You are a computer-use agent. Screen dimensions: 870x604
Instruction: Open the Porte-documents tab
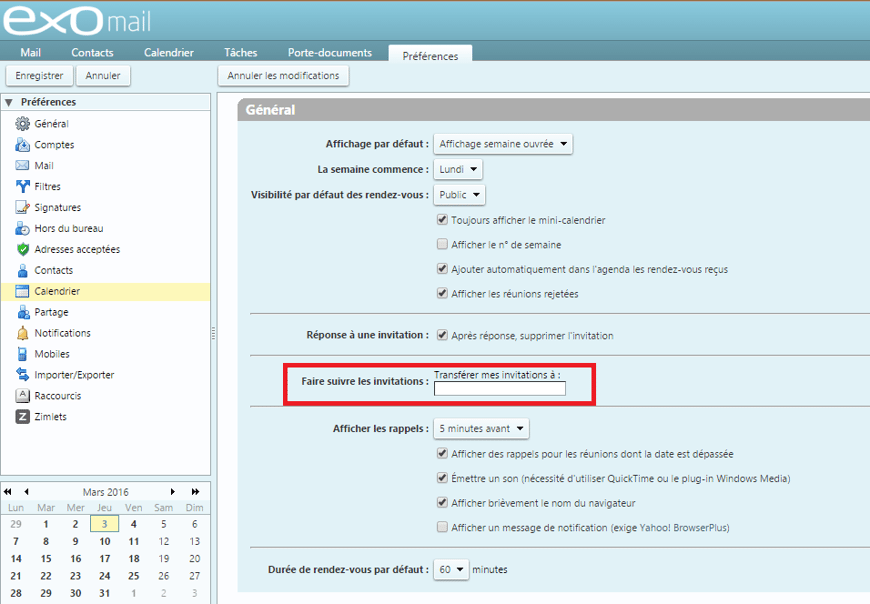pos(330,53)
